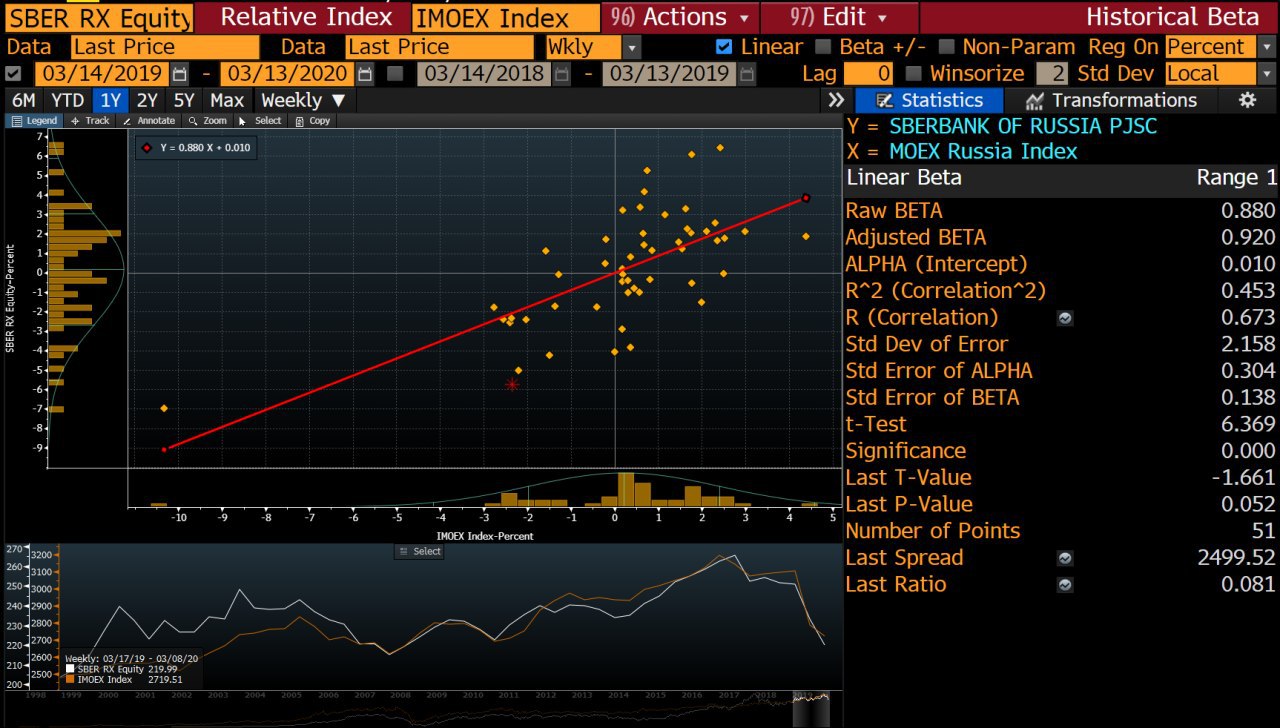The width and height of the screenshot is (1280, 728).
Task: Select the 1Y time range
Action: [x=111, y=100]
